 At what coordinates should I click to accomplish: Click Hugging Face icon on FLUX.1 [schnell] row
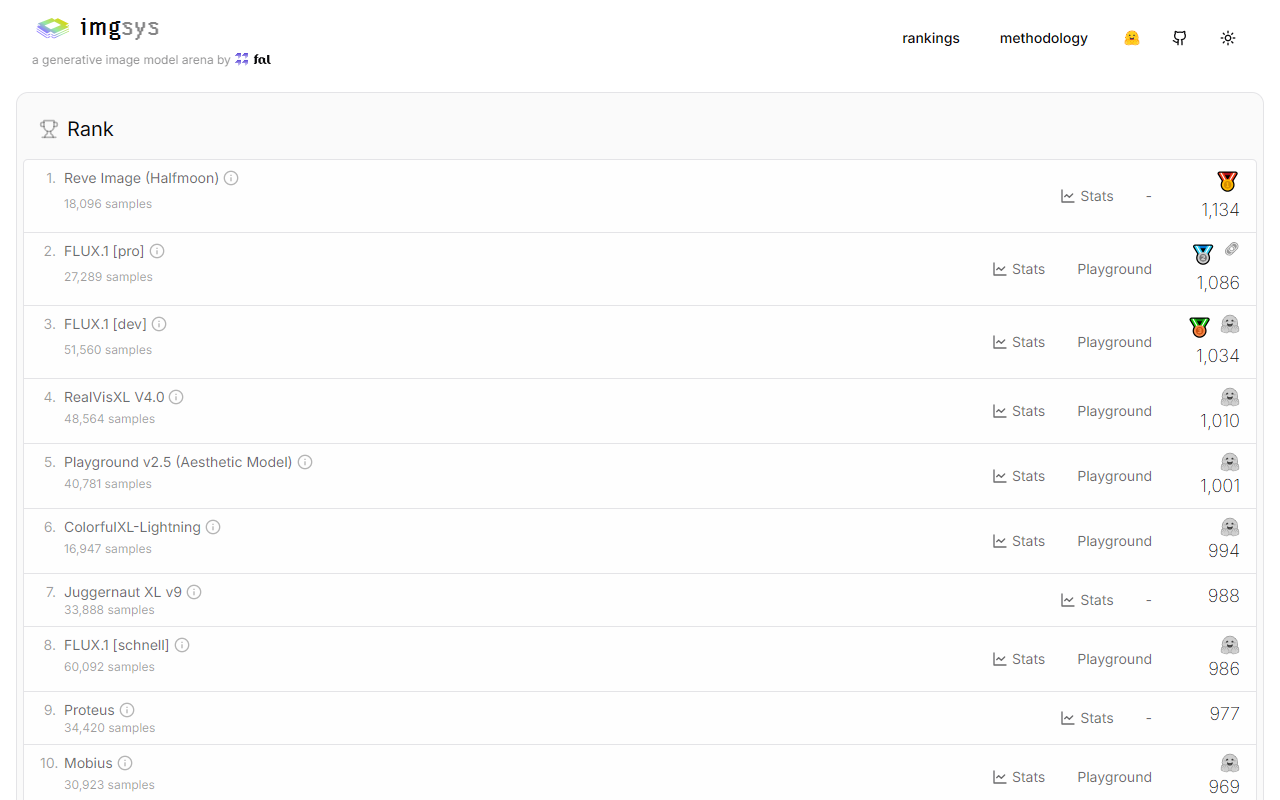pos(1230,645)
